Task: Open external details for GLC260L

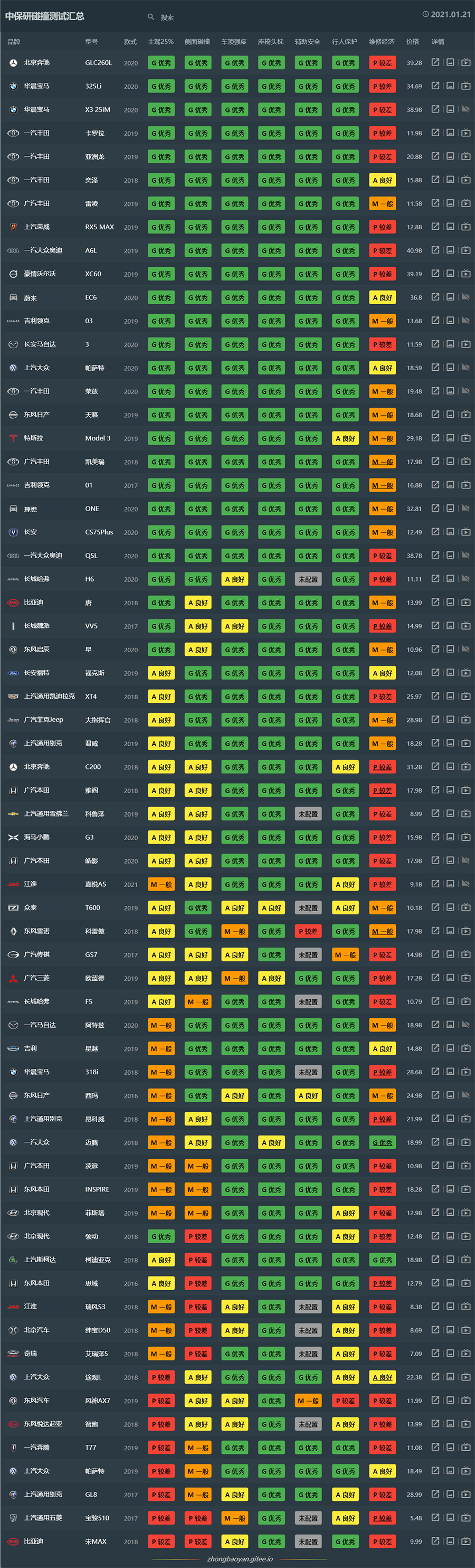Action: (x=435, y=62)
